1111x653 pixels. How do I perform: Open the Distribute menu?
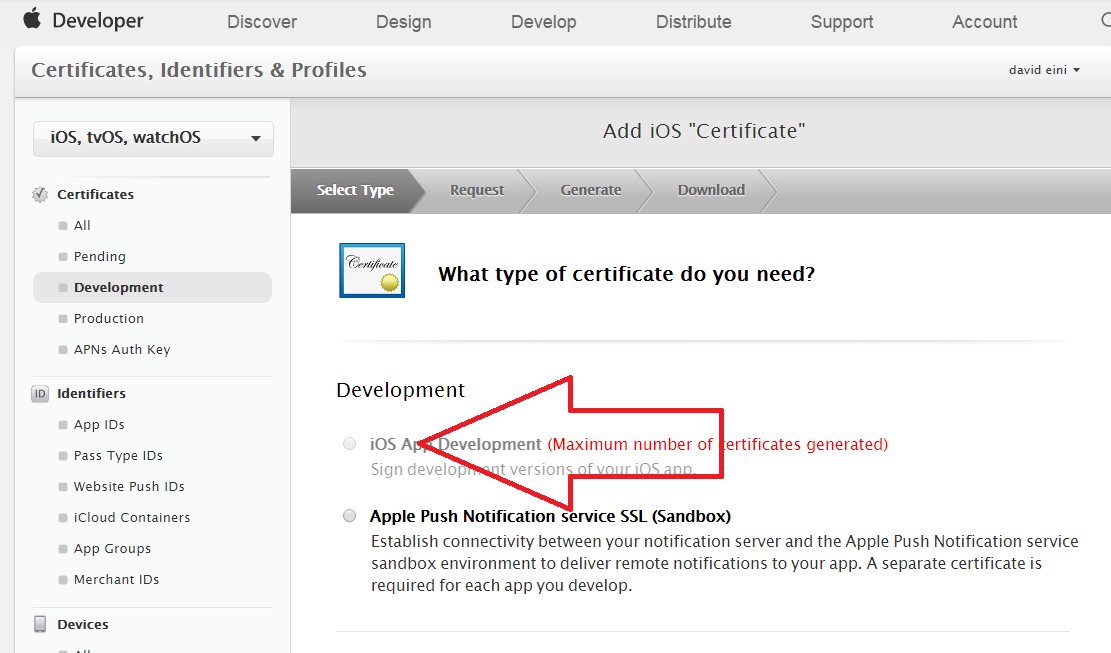click(693, 22)
